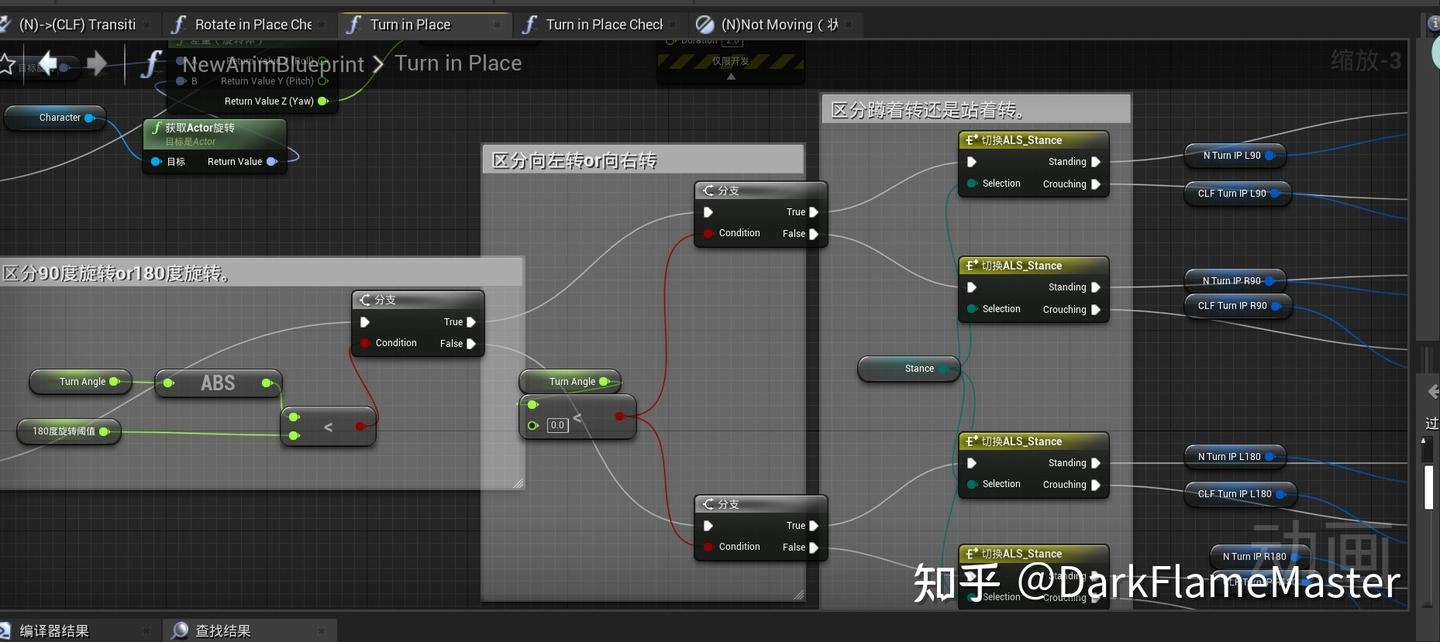This screenshot has height=642, width=1440.
Task: Close the (N)->(CLF) Transiti tab
Action: [x=146, y=24]
